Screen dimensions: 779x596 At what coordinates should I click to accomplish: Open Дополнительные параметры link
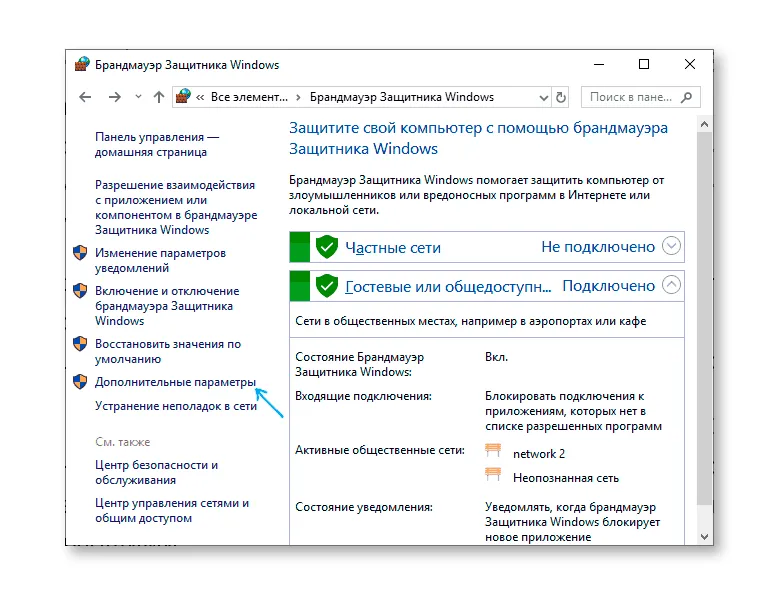(x=175, y=382)
